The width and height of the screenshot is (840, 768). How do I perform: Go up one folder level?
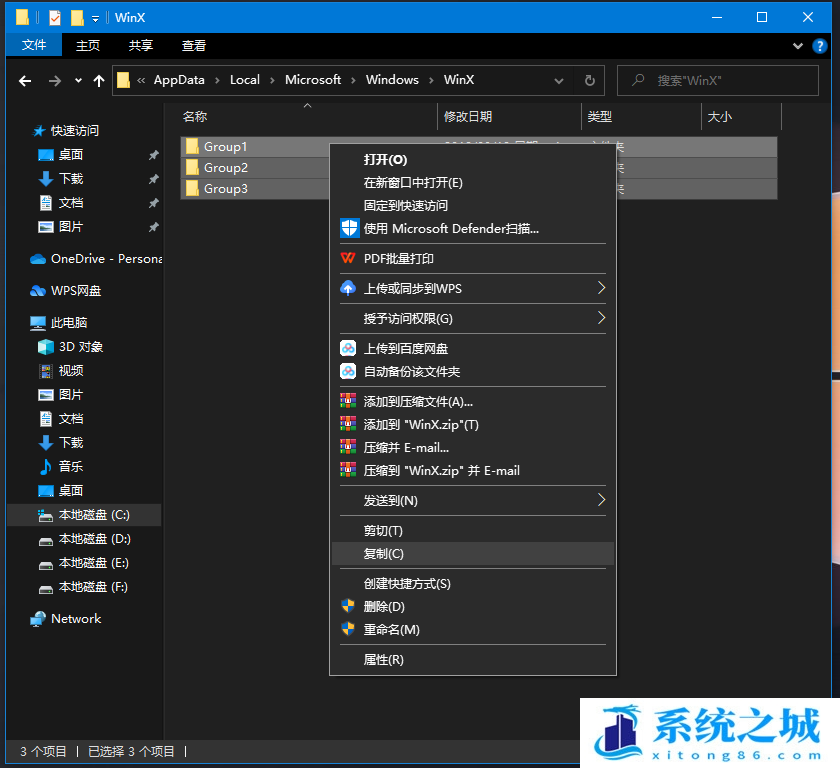99,81
